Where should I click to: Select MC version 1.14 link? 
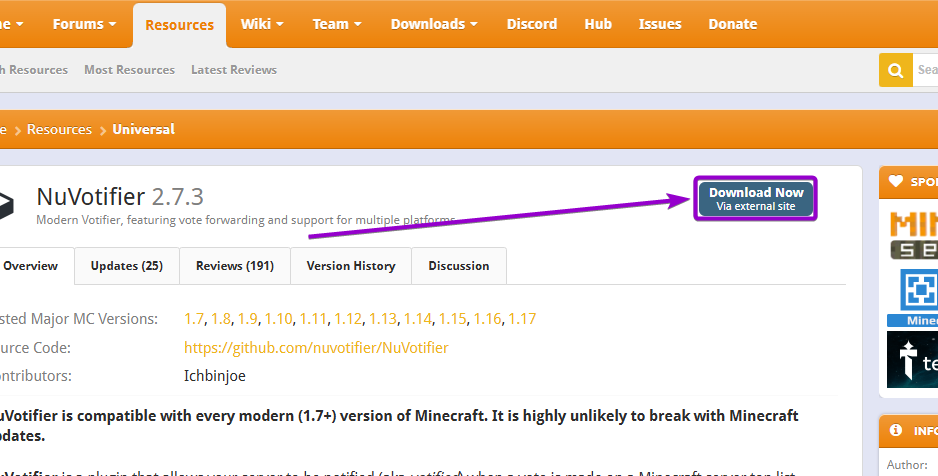click(x=418, y=319)
